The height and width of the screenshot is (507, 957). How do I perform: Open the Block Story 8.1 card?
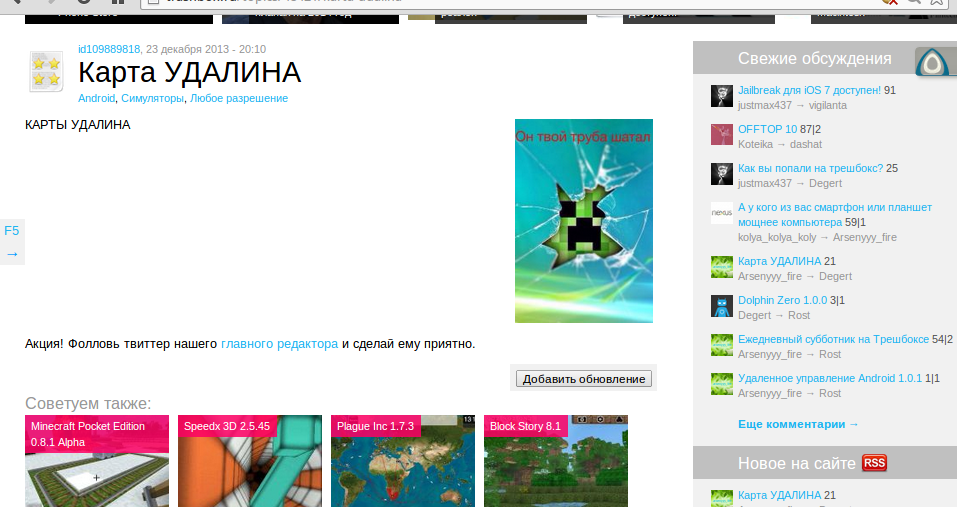tap(556, 461)
